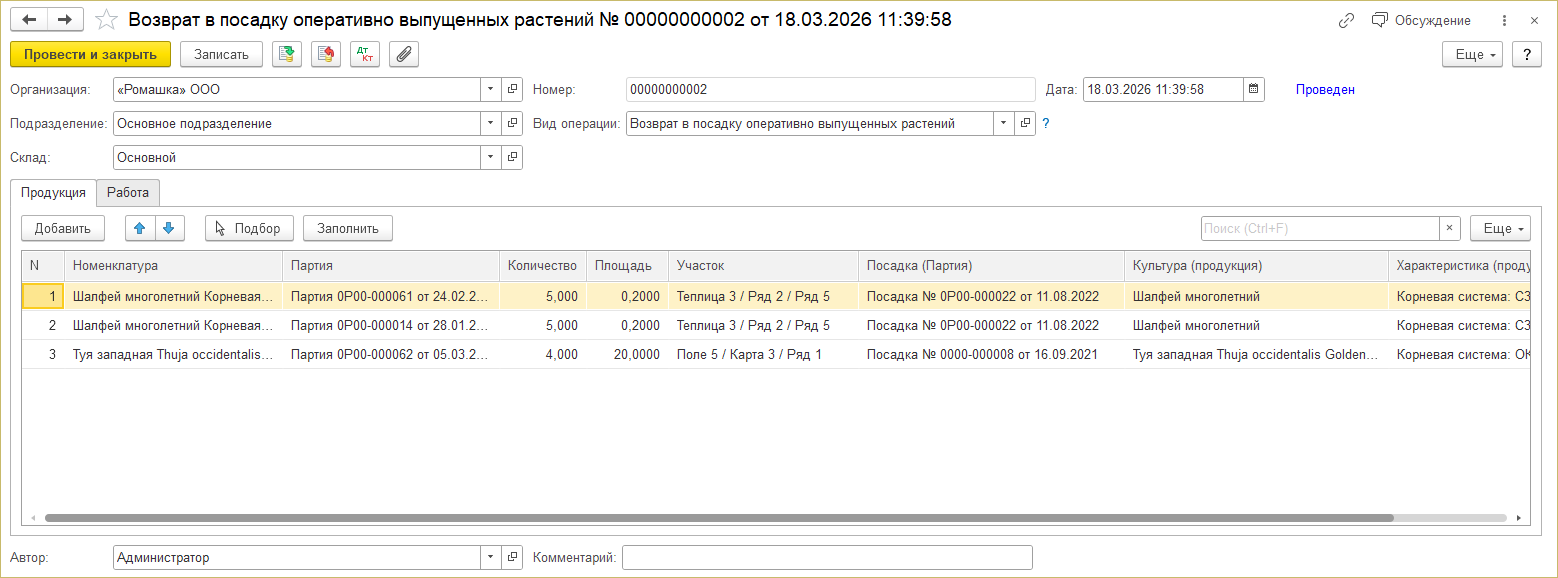
Task: Click the Подбор button
Action: tap(250, 229)
